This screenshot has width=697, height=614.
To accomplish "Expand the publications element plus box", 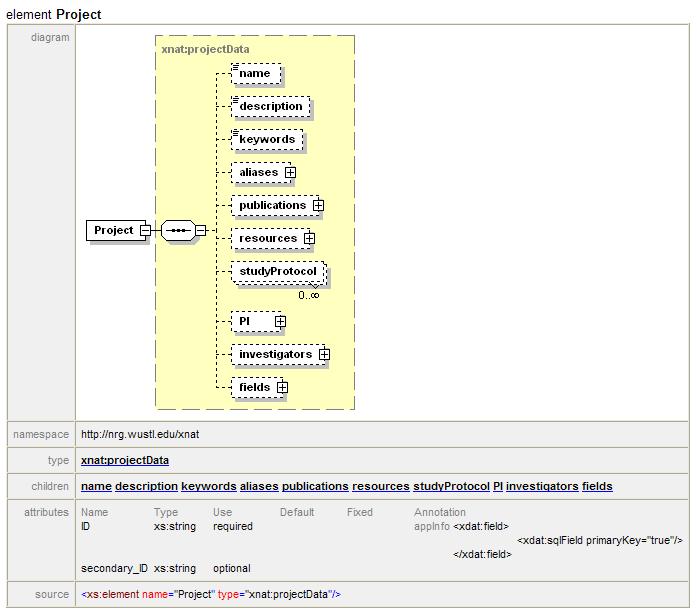I will pos(318,206).
